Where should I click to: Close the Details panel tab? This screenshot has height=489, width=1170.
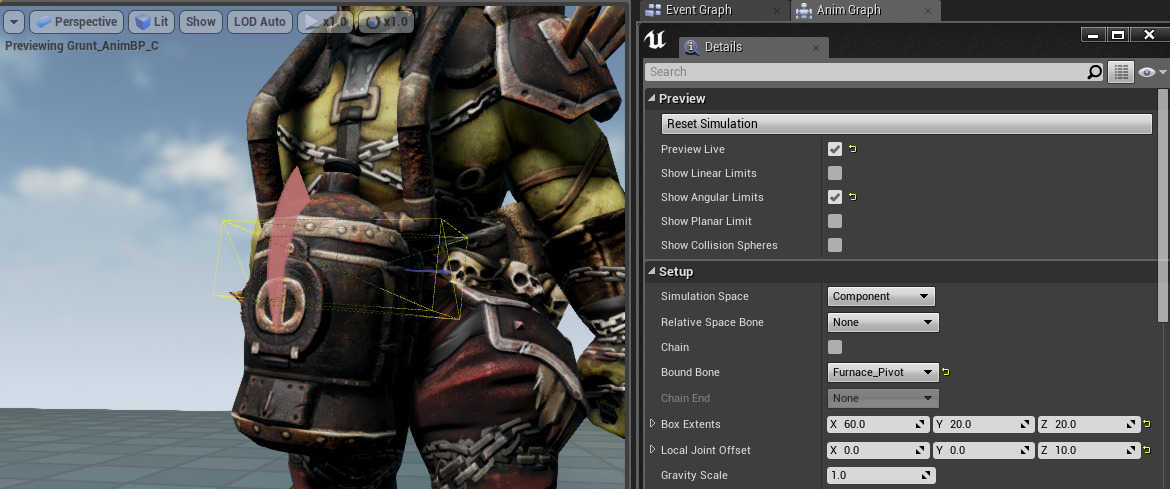816,47
